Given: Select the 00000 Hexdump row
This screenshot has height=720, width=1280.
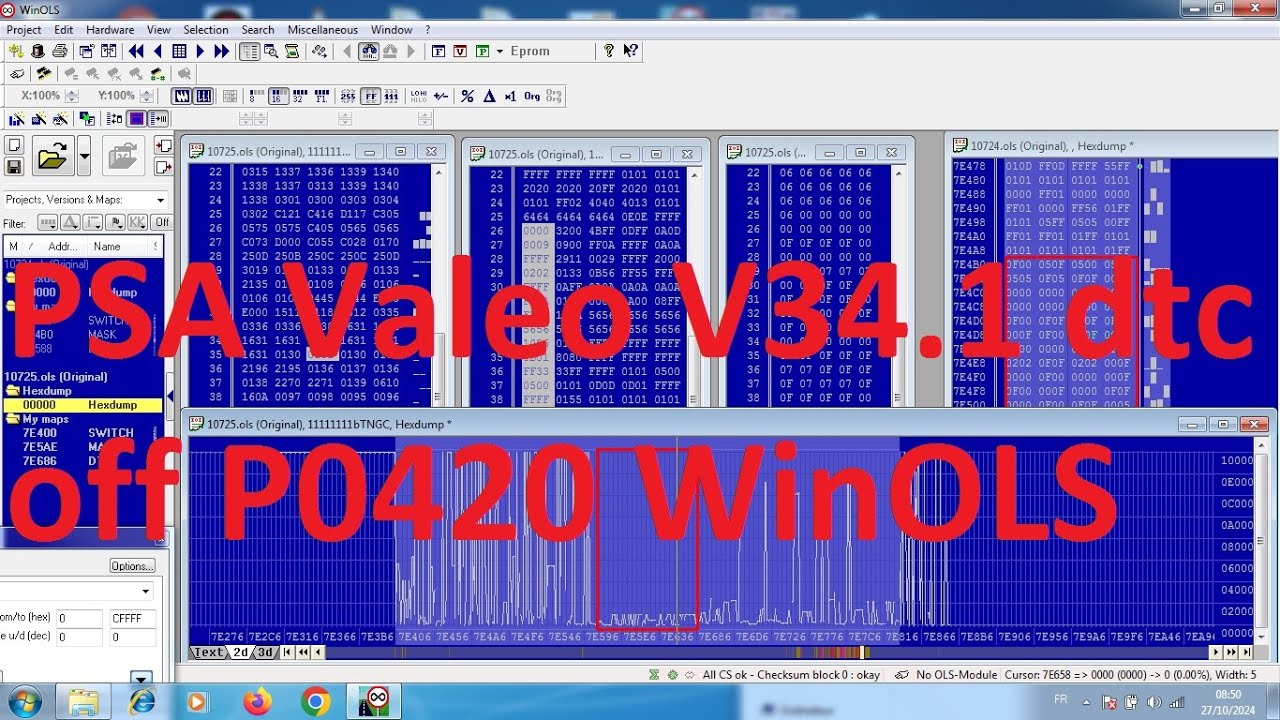Looking at the screenshot, I should [x=83, y=405].
